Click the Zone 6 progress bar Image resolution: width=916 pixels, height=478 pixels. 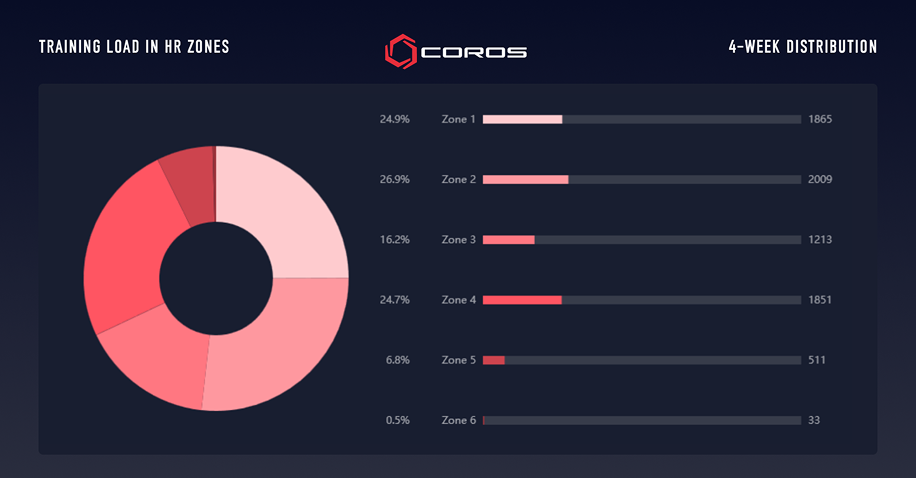point(642,420)
